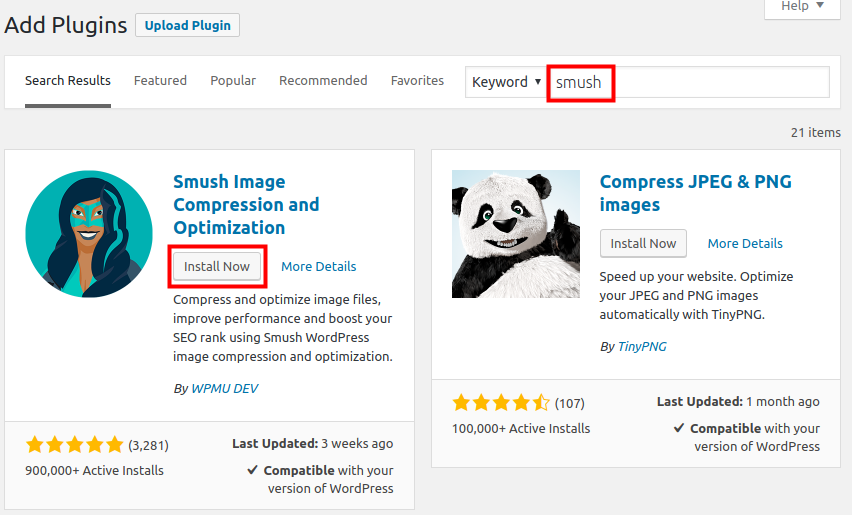Image resolution: width=852 pixels, height=515 pixels.
Task: Install the Smush Image Compression plugin
Action: click(x=218, y=266)
